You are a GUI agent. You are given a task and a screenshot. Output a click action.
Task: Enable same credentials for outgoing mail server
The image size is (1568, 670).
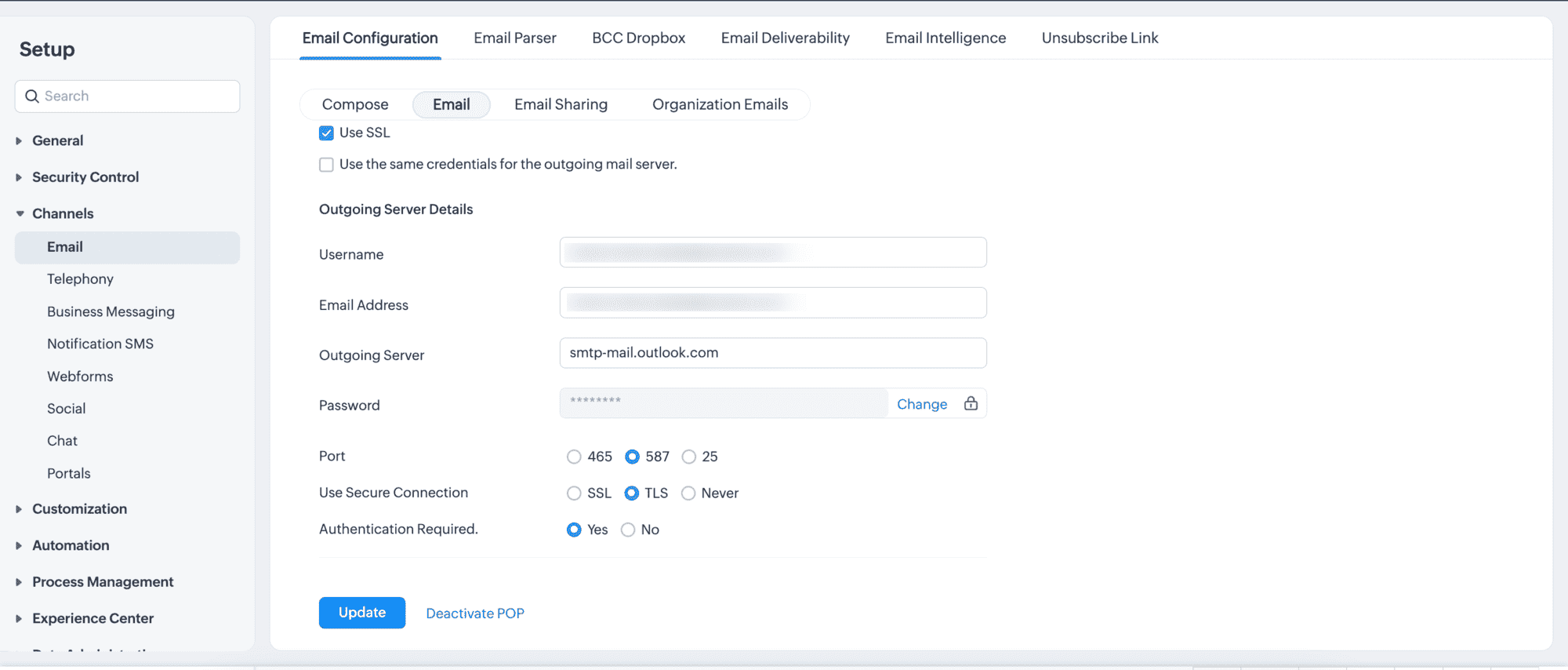(326, 165)
